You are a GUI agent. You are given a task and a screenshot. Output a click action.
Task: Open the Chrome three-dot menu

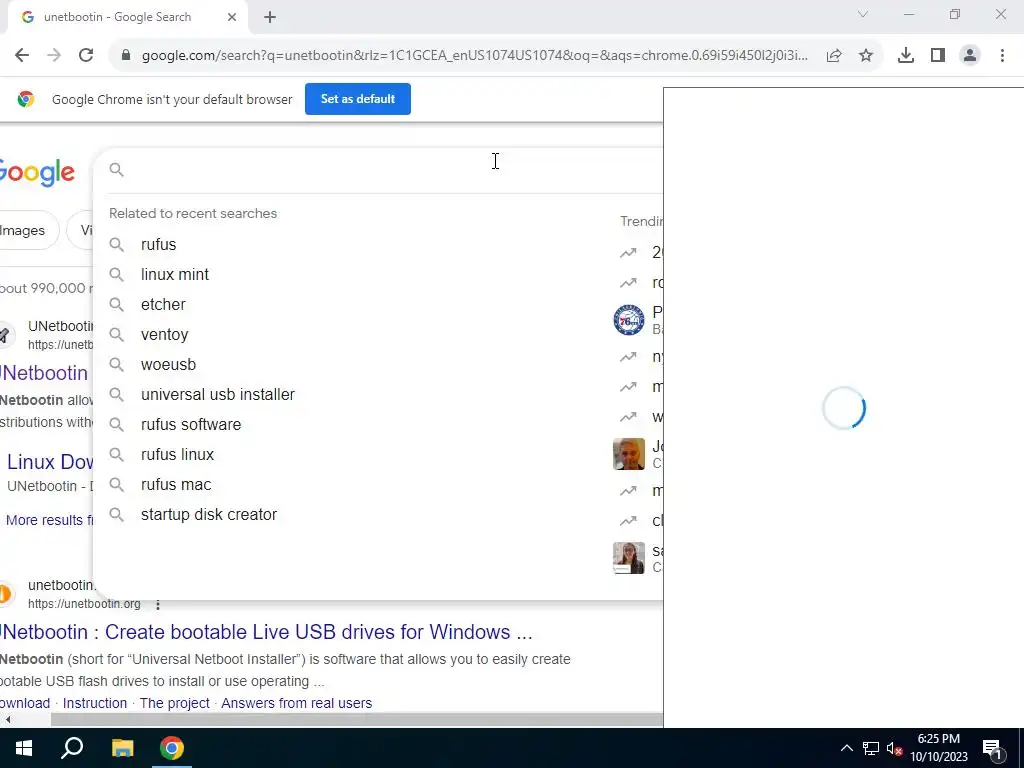1002,56
